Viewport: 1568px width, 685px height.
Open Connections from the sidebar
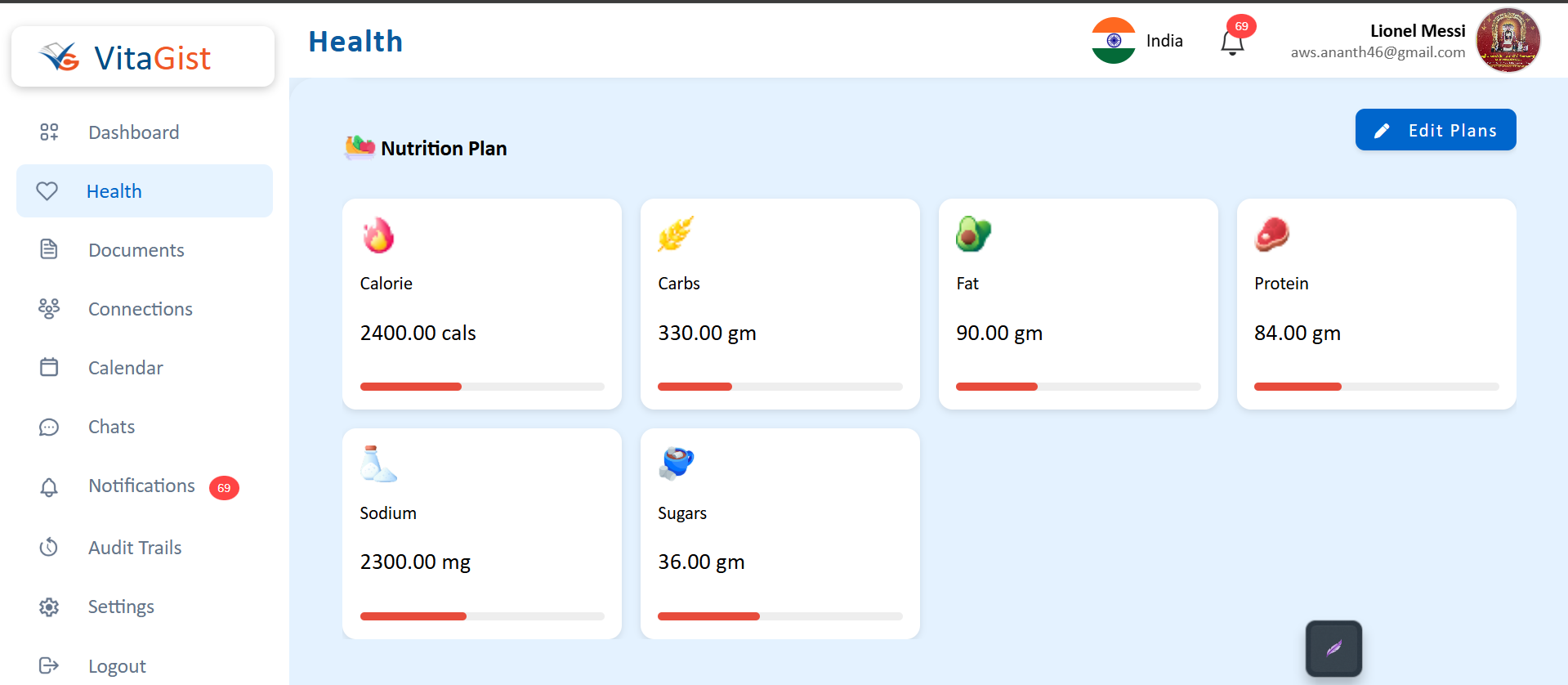tap(140, 309)
